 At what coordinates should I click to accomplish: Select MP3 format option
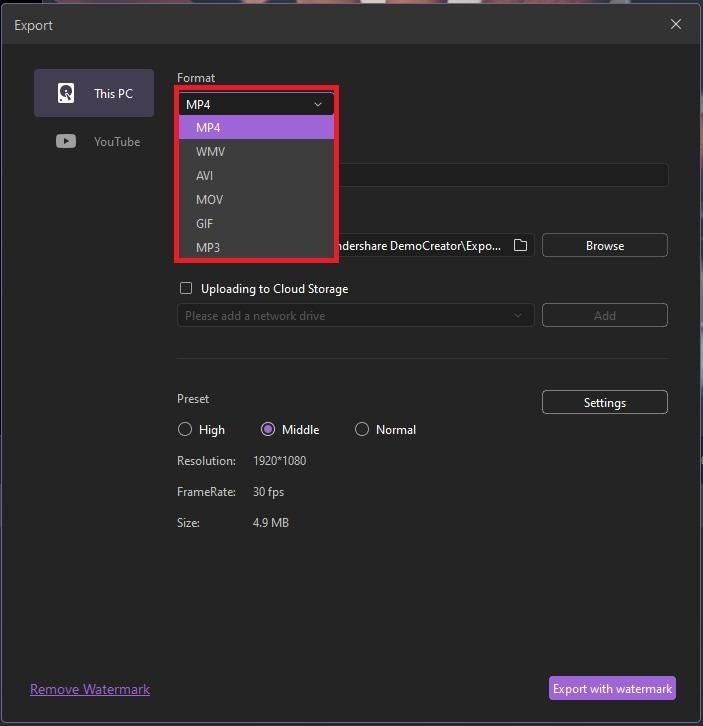point(208,247)
